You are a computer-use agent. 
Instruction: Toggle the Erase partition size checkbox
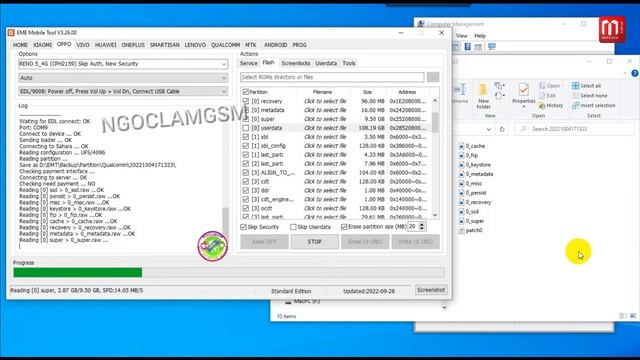click(x=344, y=227)
